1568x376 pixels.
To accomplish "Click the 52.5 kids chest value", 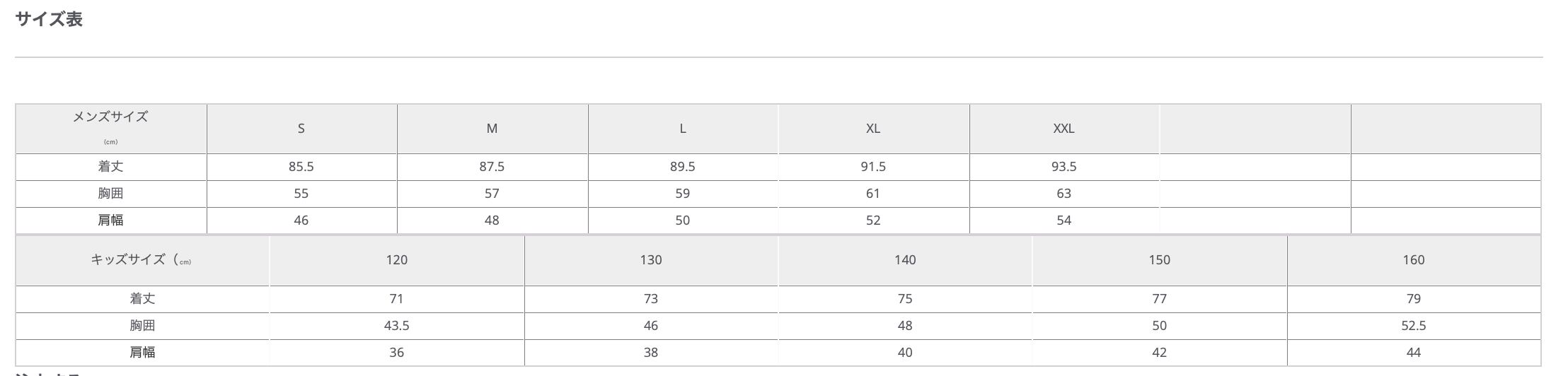I will coord(1413,326).
